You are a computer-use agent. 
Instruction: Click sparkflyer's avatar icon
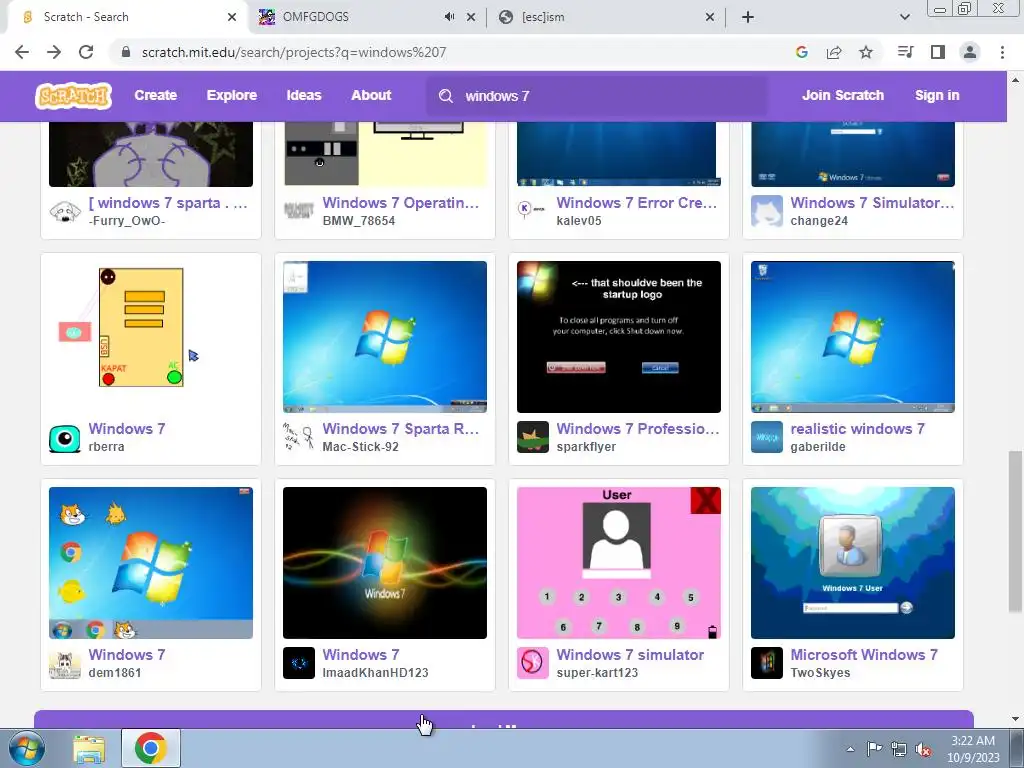pyautogui.click(x=532, y=438)
